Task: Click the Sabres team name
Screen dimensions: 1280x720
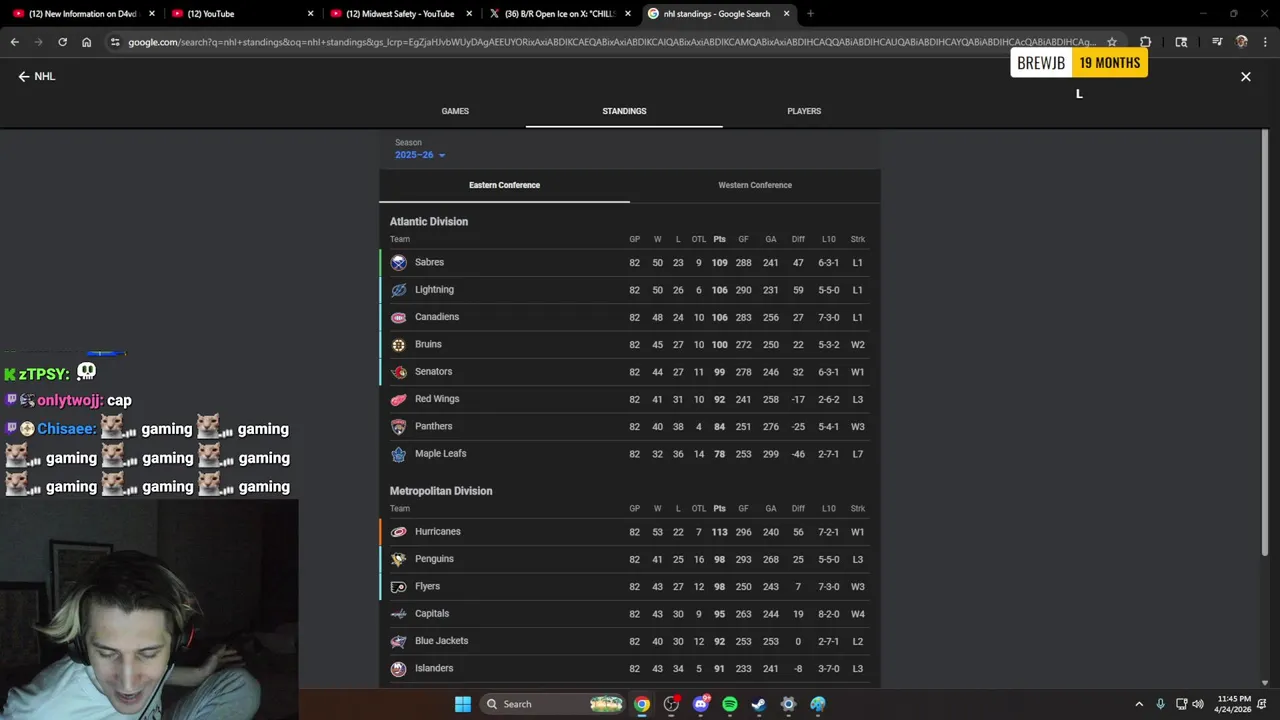Action: (x=429, y=262)
